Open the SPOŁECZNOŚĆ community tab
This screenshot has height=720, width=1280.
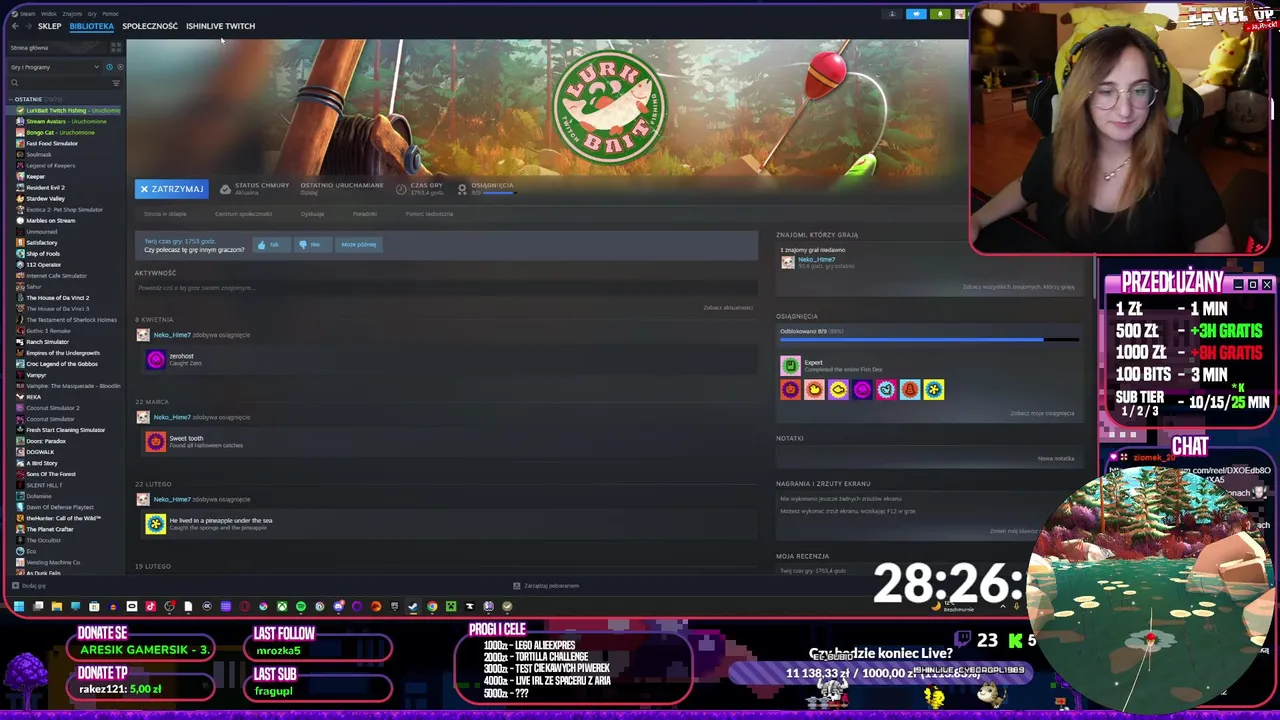150,26
